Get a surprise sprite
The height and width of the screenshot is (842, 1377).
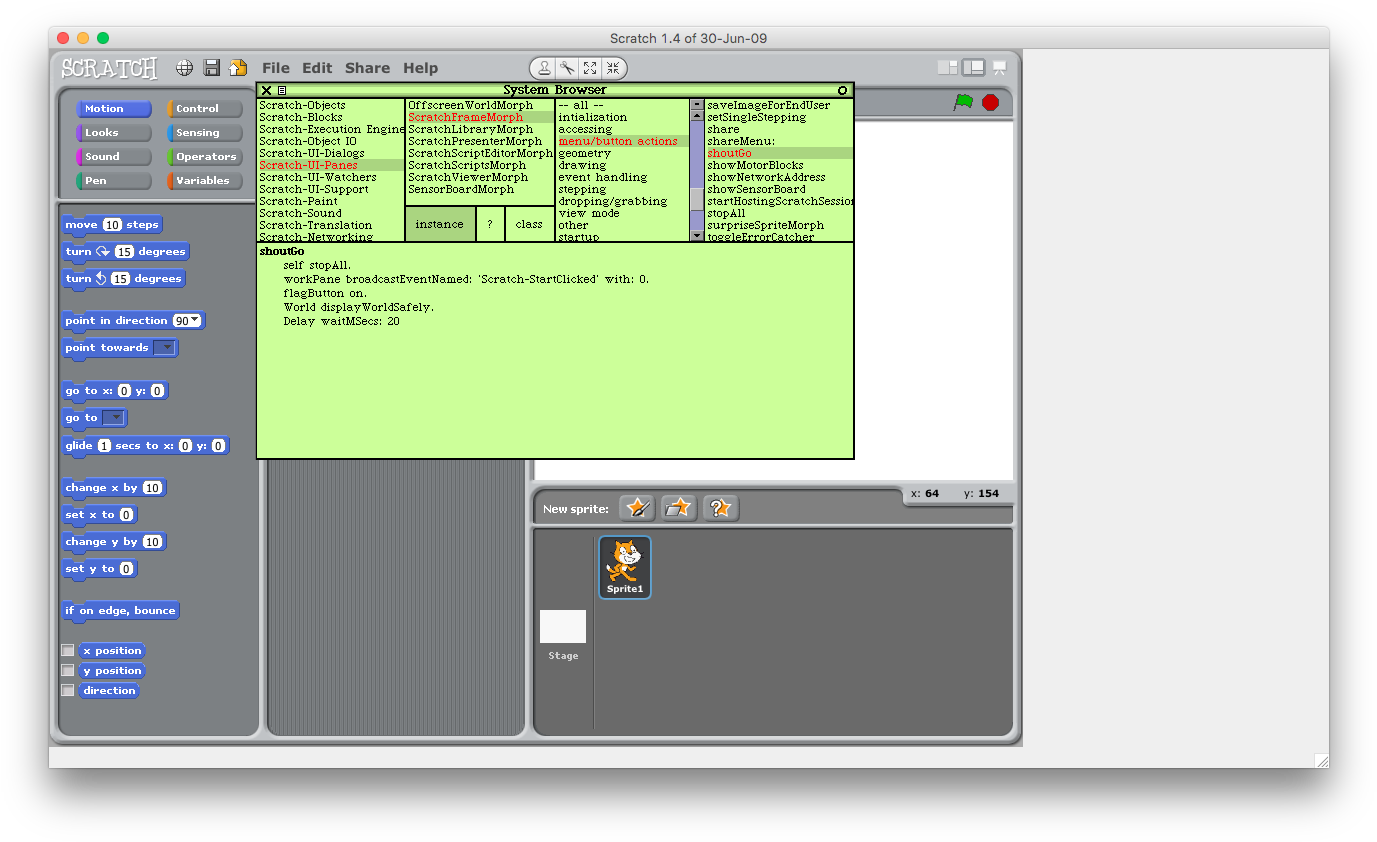point(721,508)
